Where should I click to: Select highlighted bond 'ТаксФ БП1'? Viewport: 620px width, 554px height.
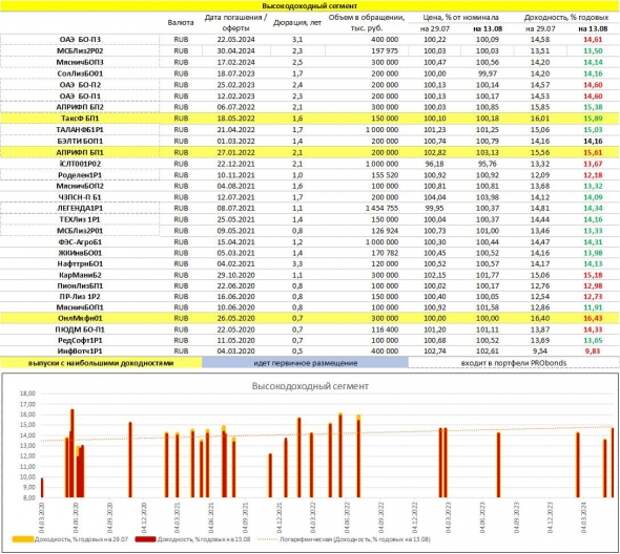[x=80, y=118]
